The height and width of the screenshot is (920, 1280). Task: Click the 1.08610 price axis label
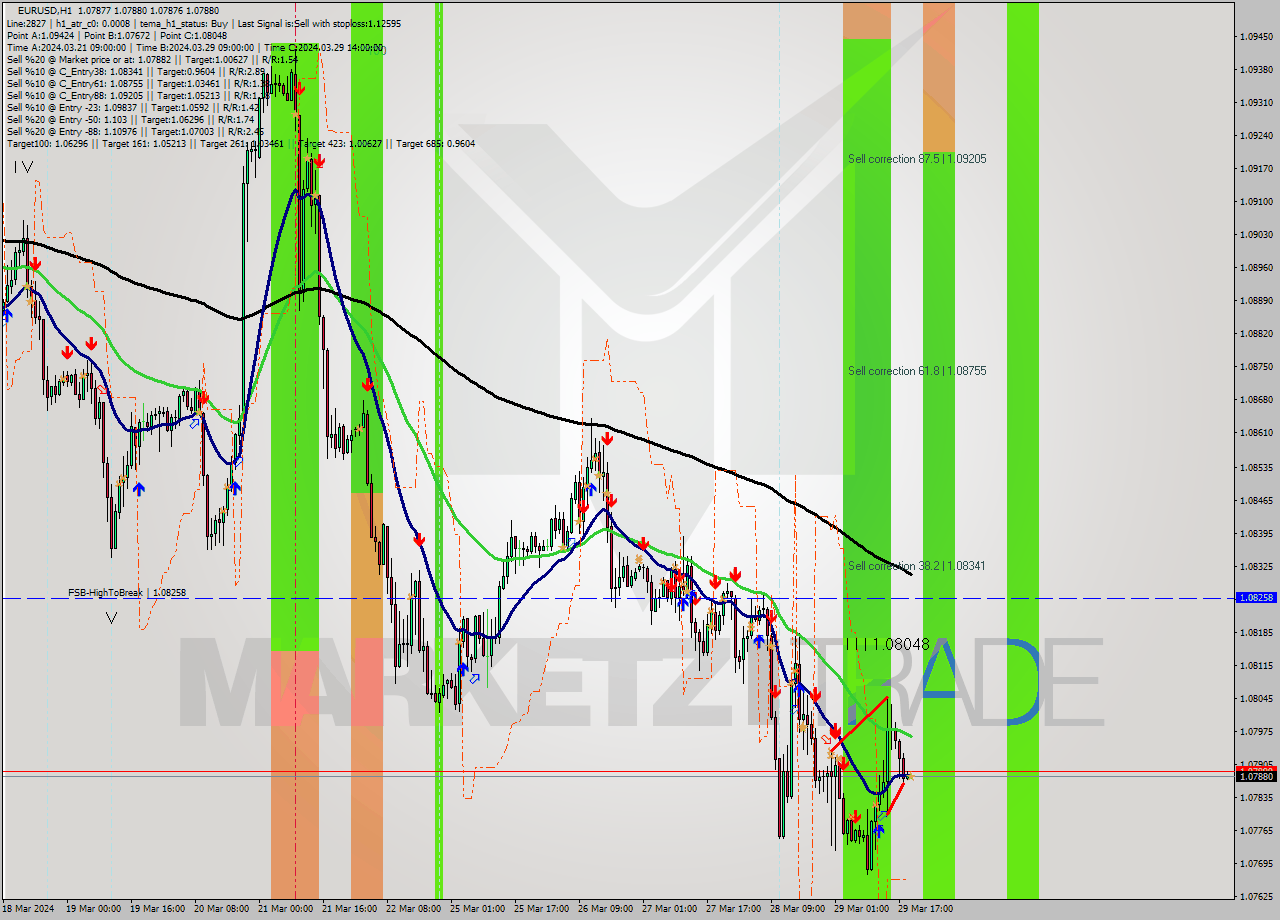pos(1256,433)
